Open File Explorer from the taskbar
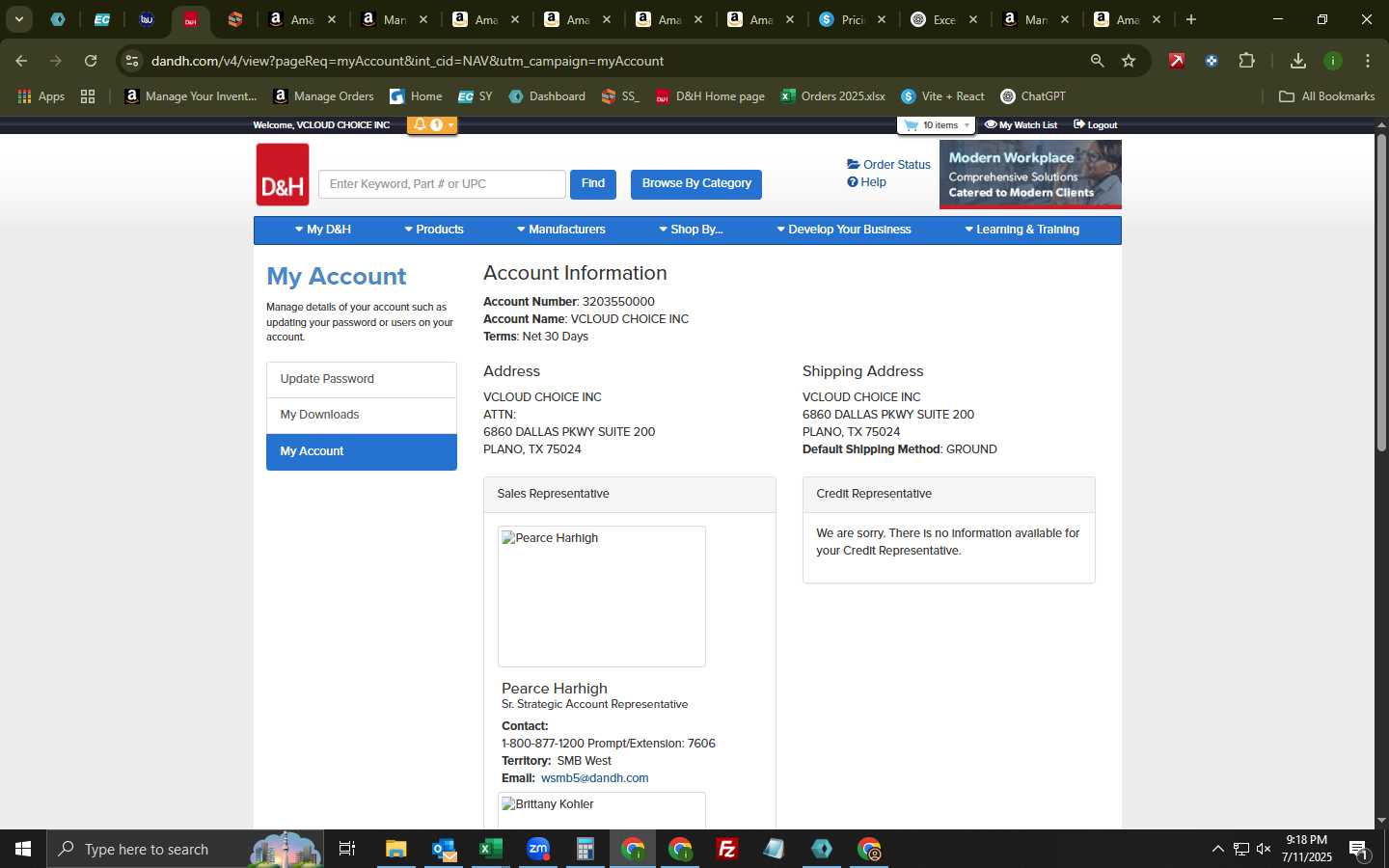This screenshot has height=868, width=1389. tap(396, 849)
